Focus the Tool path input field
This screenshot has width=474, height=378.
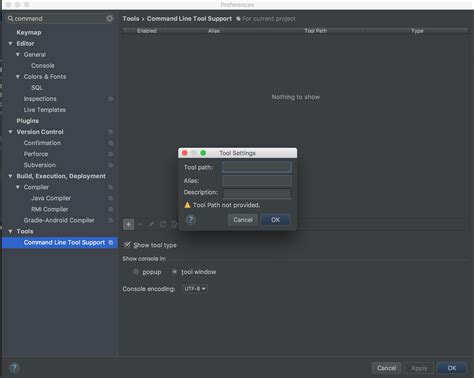pyautogui.click(x=257, y=167)
